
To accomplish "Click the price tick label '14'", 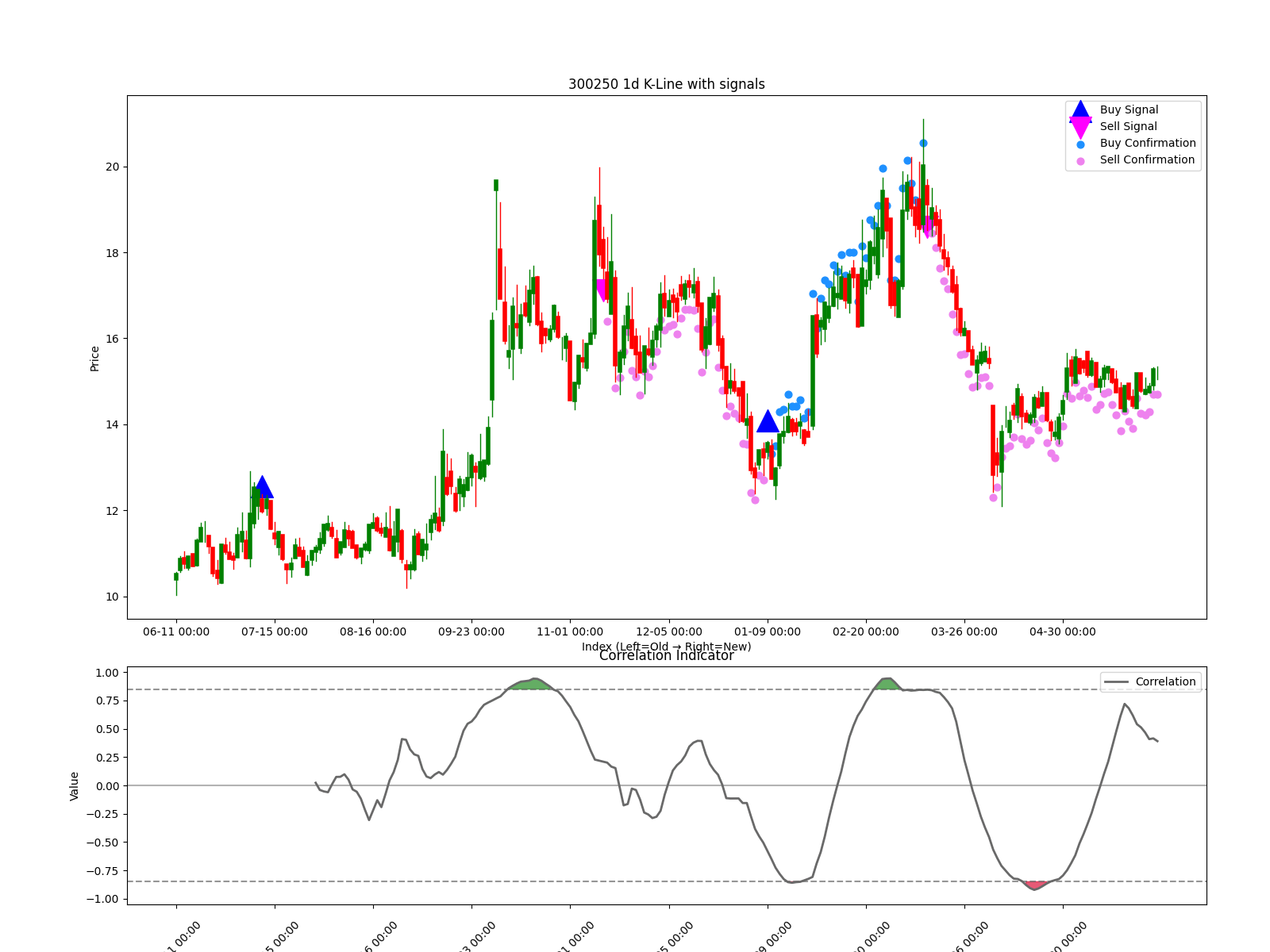I will pyautogui.click(x=112, y=425).
